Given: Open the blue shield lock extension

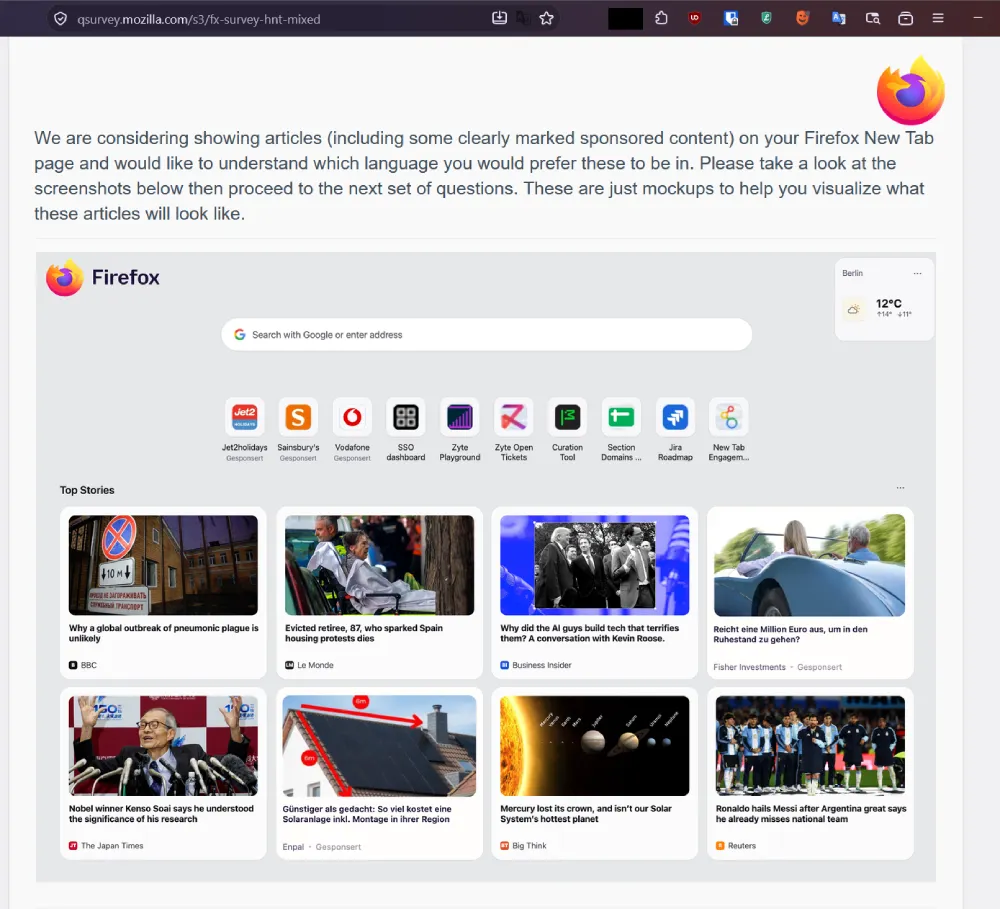Looking at the screenshot, I should point(731,18).
